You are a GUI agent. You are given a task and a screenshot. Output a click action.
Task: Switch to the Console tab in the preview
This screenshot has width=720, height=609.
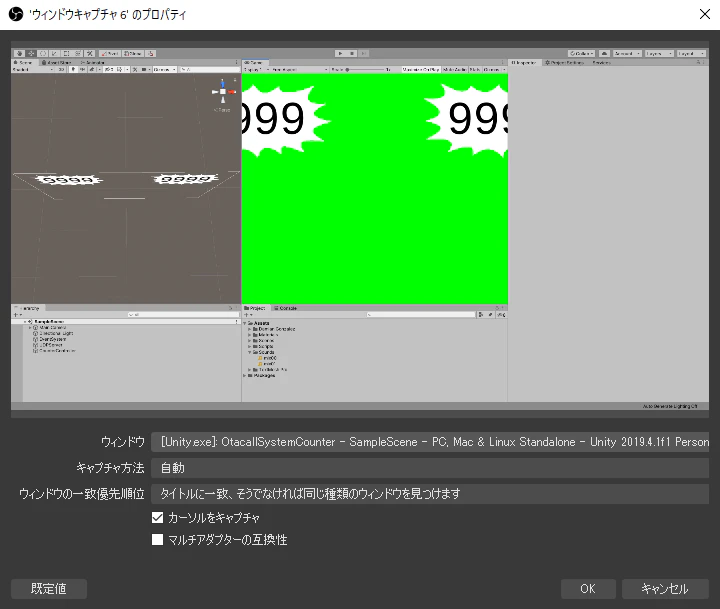[285, 308]
